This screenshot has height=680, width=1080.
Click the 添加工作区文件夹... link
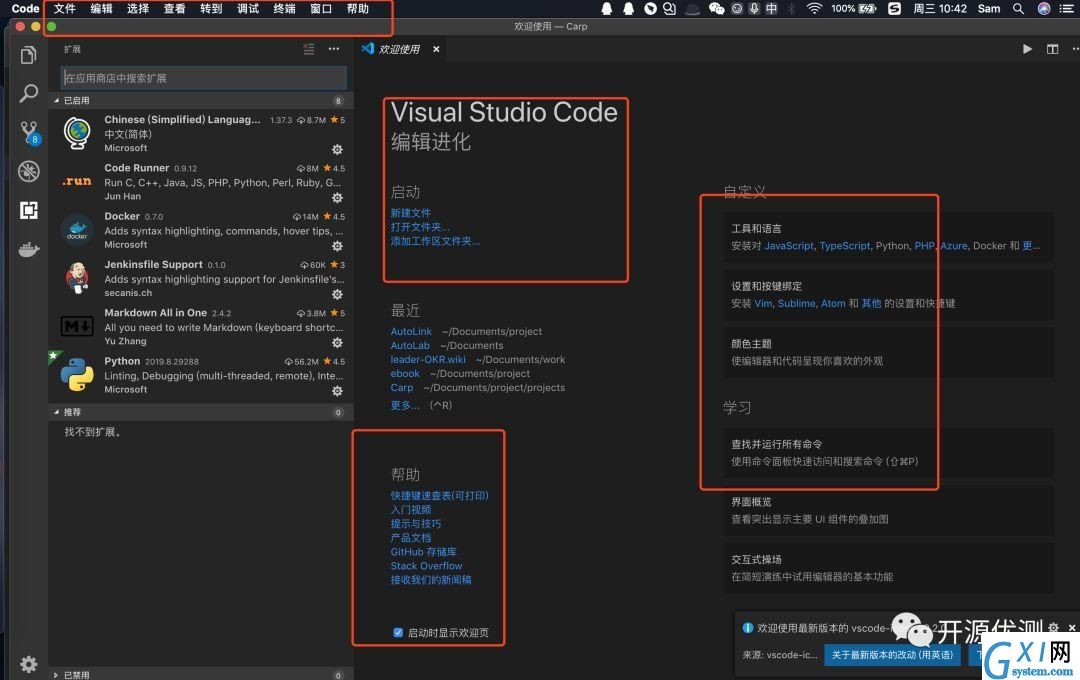tap(435, 240)
